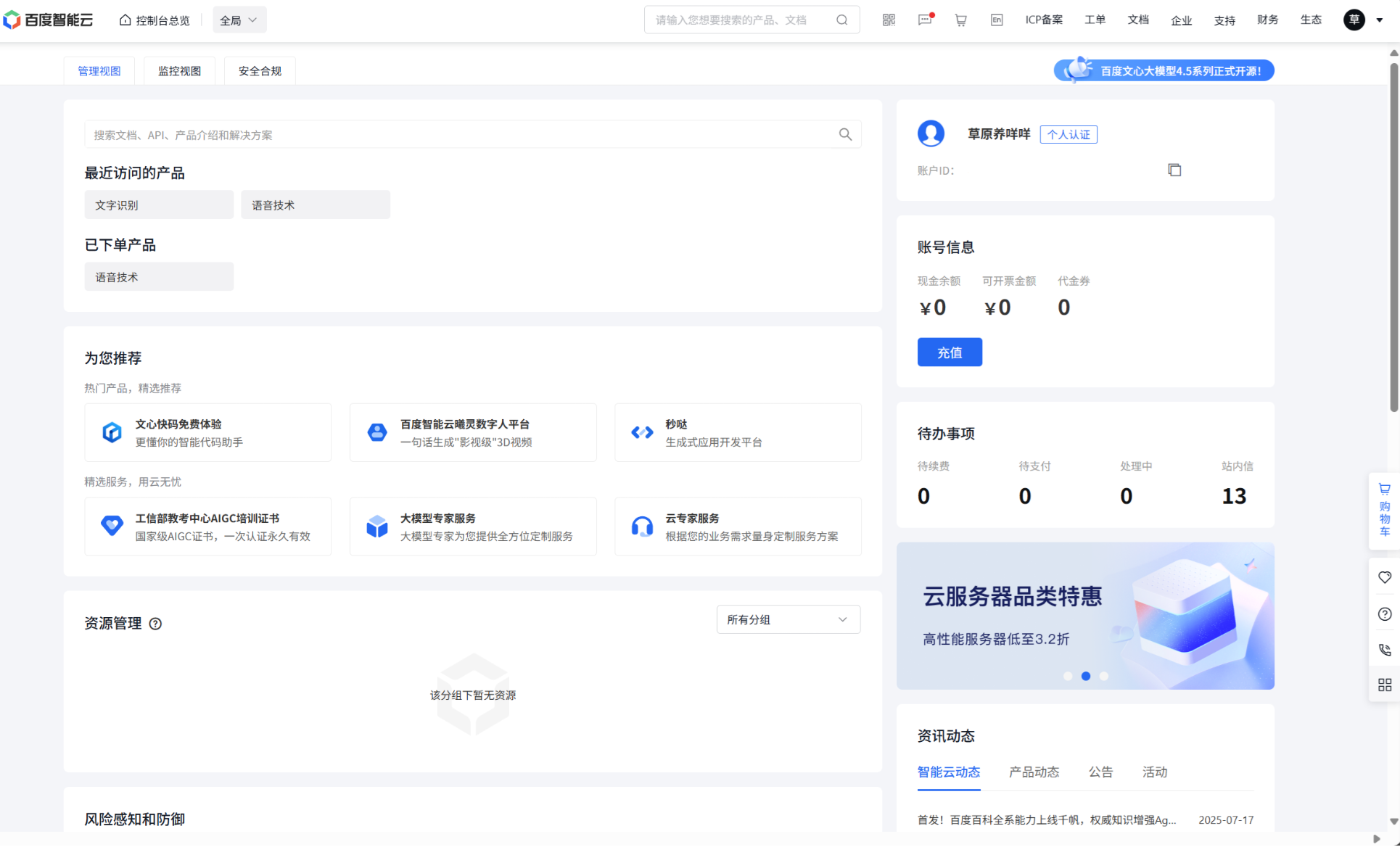
Task: Open the 所有分组 group dropdown
Action: pyautogui.click(x=788, y=619)
